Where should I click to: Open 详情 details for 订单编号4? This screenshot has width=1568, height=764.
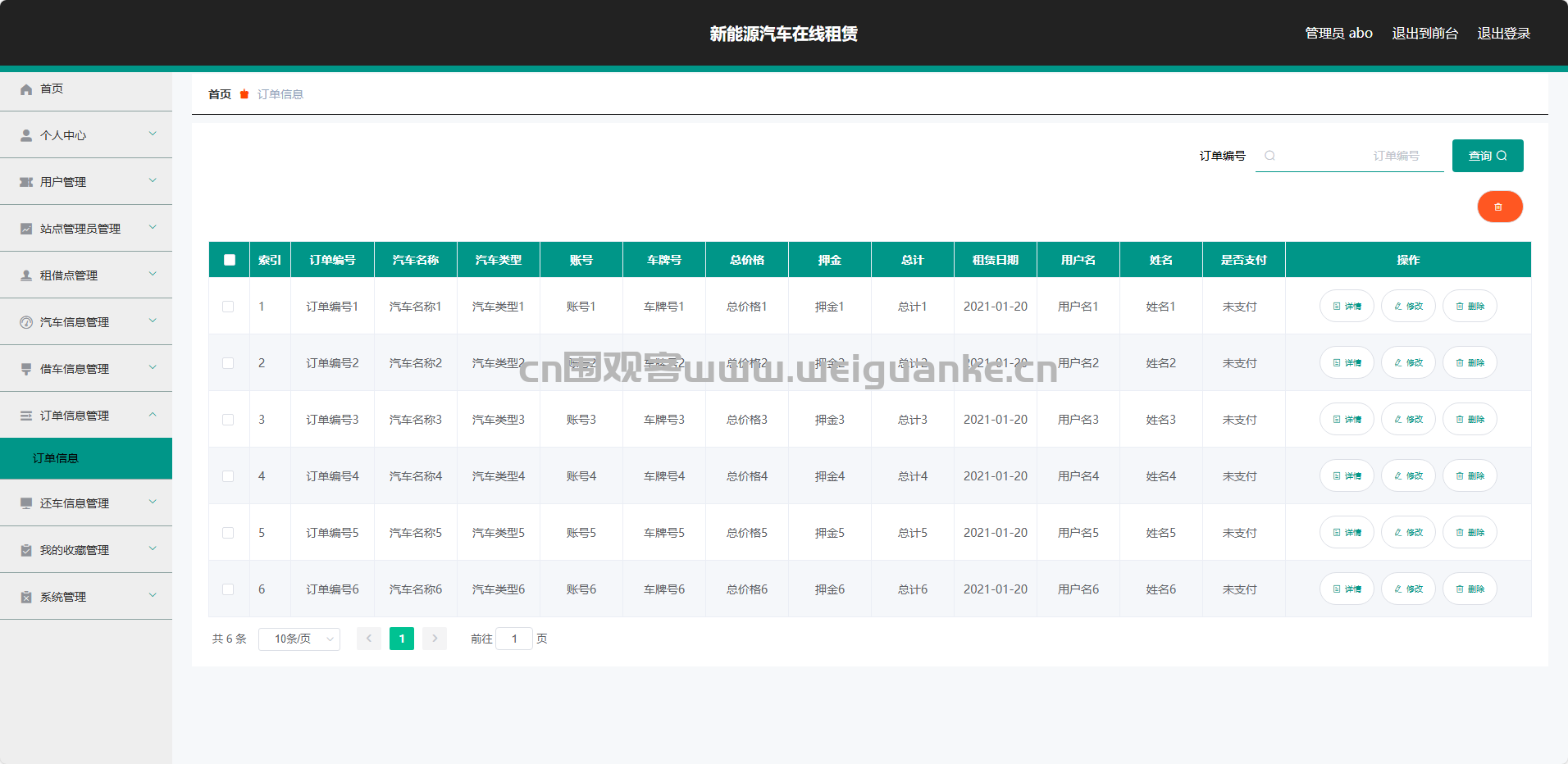tap(1347, 475)
